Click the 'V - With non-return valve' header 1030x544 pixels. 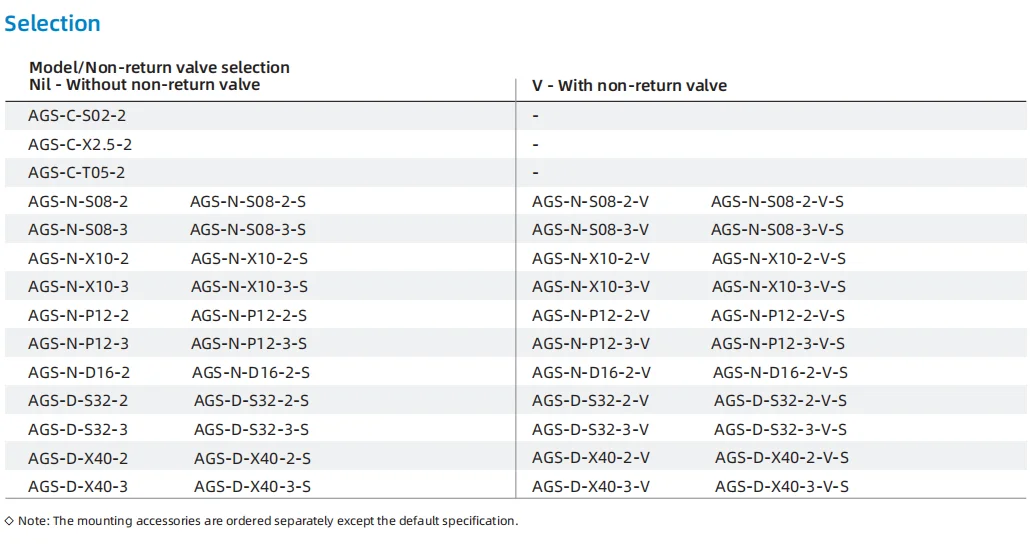click(x=629, y=86)
